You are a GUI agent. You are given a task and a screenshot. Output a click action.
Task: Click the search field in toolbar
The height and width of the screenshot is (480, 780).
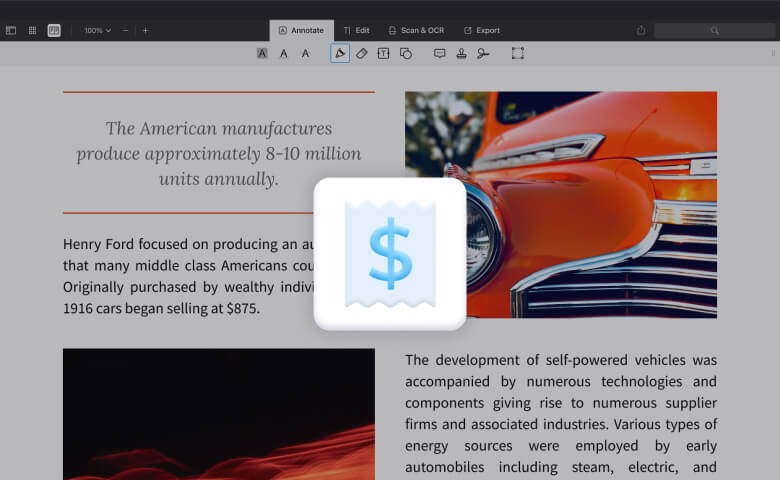click(x=714, y=30)
